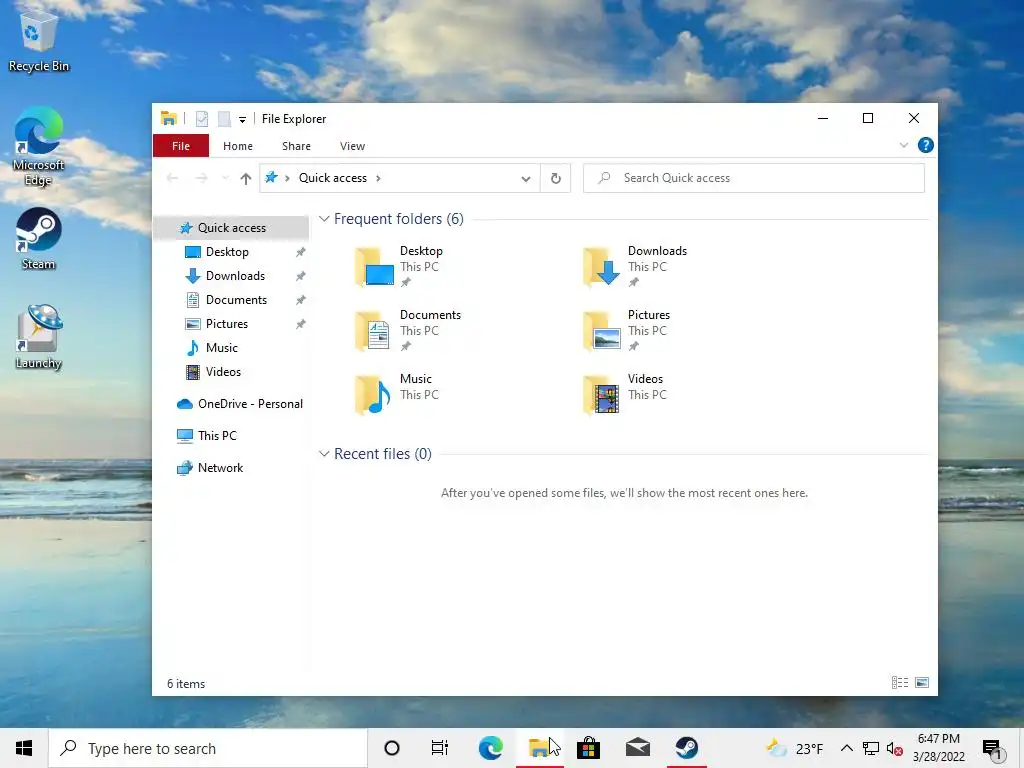Open Task View on the taskbar
Viewport: 1024px width, 768px height.
(440, 748)
